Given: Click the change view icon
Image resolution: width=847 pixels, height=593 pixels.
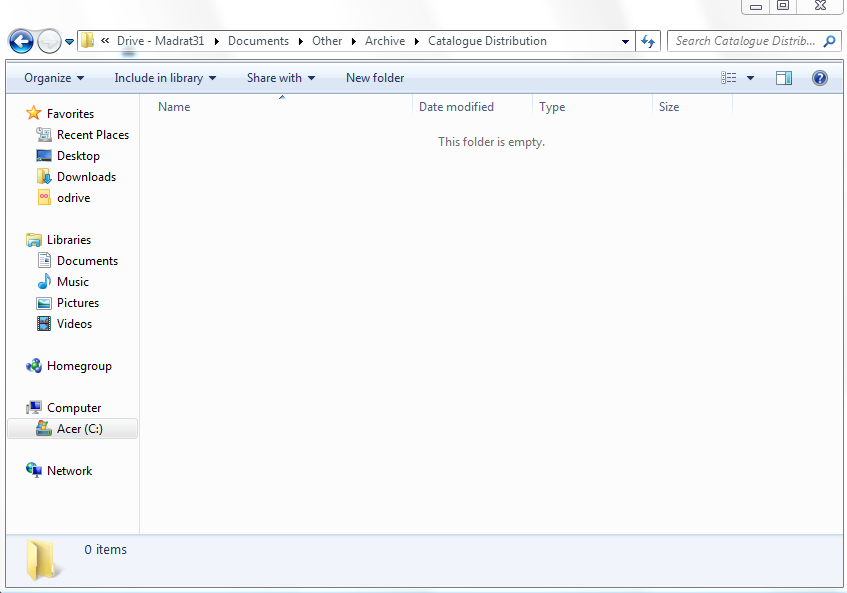Looking at the screenshot, I should click(729, 78).
